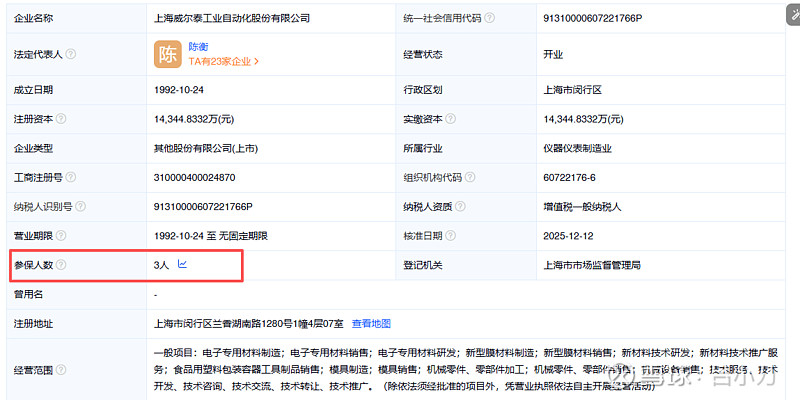Click the 注册地址 label cell
Viewport: 800px width, 400px height.
77,323
